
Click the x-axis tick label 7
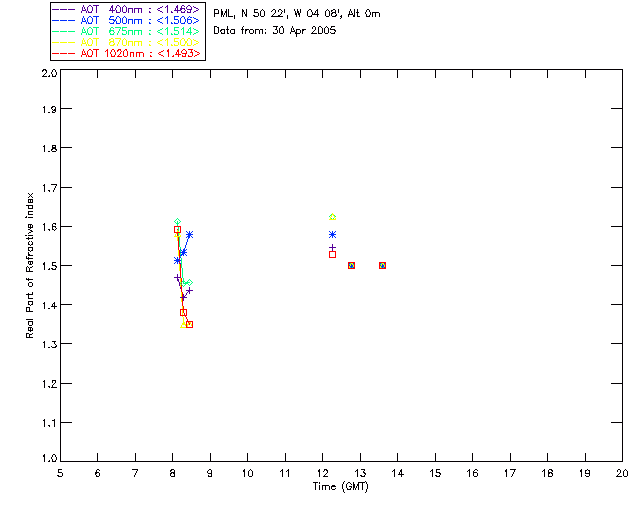click(135, 473)
